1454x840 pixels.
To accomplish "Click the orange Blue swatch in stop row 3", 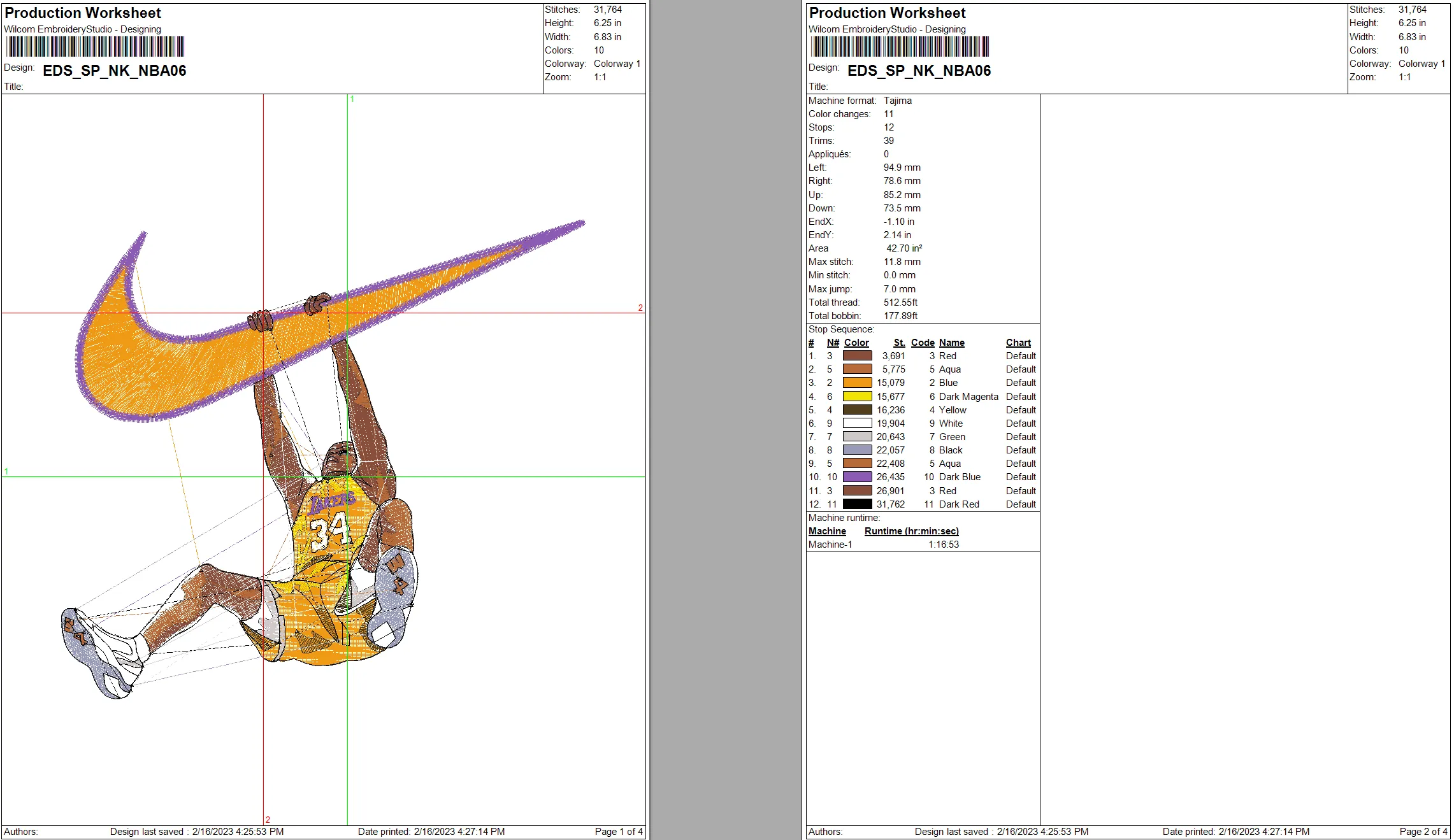I will pos(857,383).
